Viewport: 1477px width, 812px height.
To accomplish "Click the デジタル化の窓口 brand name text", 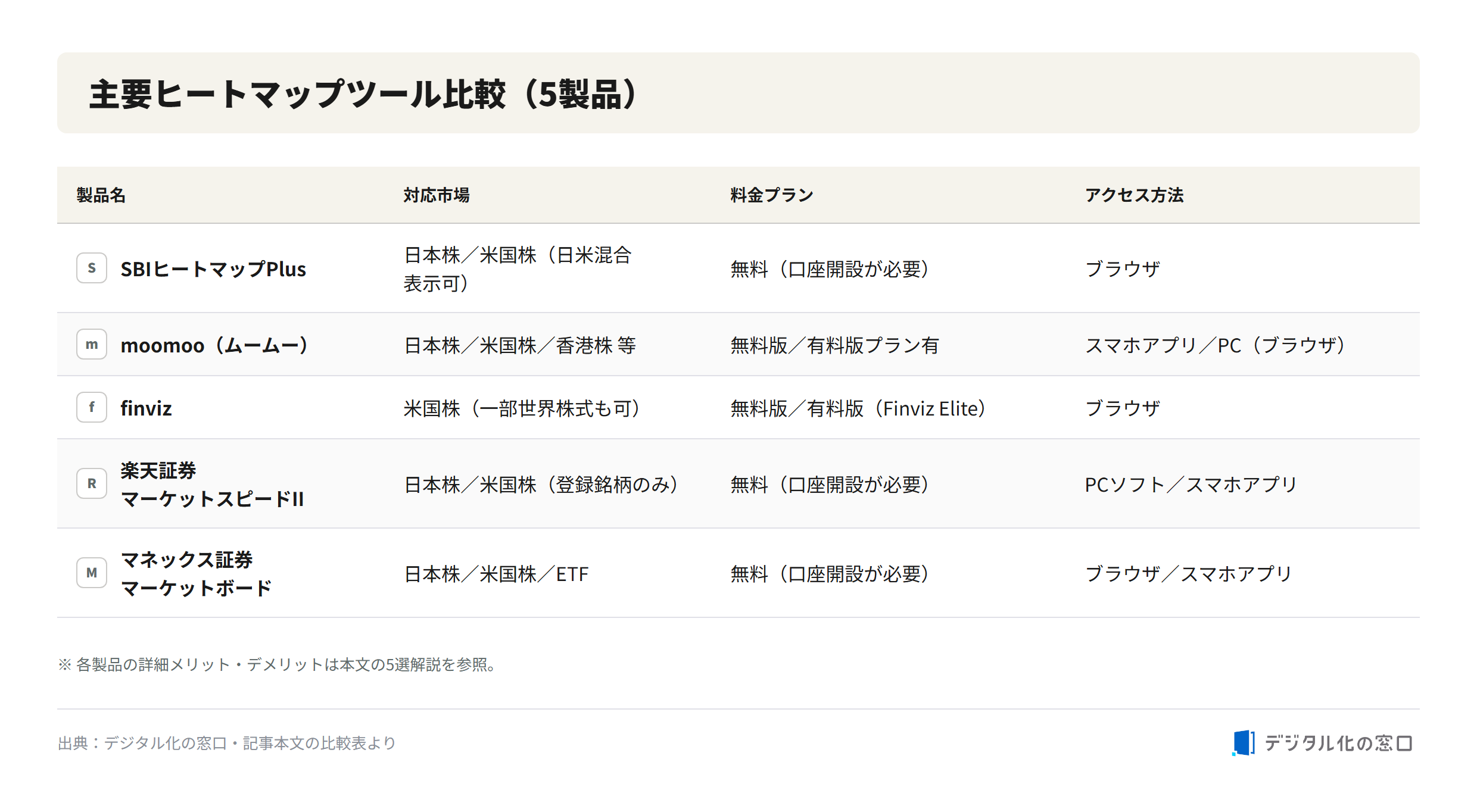I will (x=1338, y=743).
